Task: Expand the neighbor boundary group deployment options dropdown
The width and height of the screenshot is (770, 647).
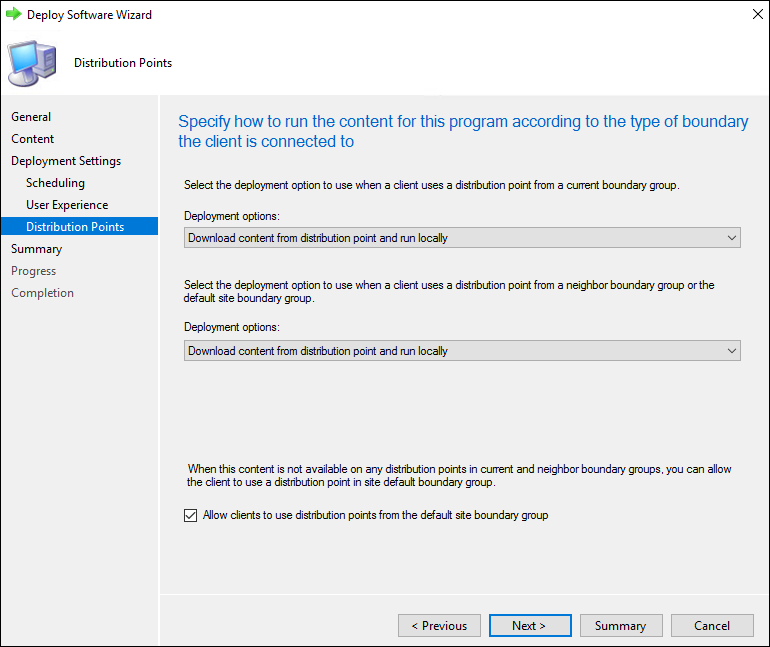Action: (462, 351)
